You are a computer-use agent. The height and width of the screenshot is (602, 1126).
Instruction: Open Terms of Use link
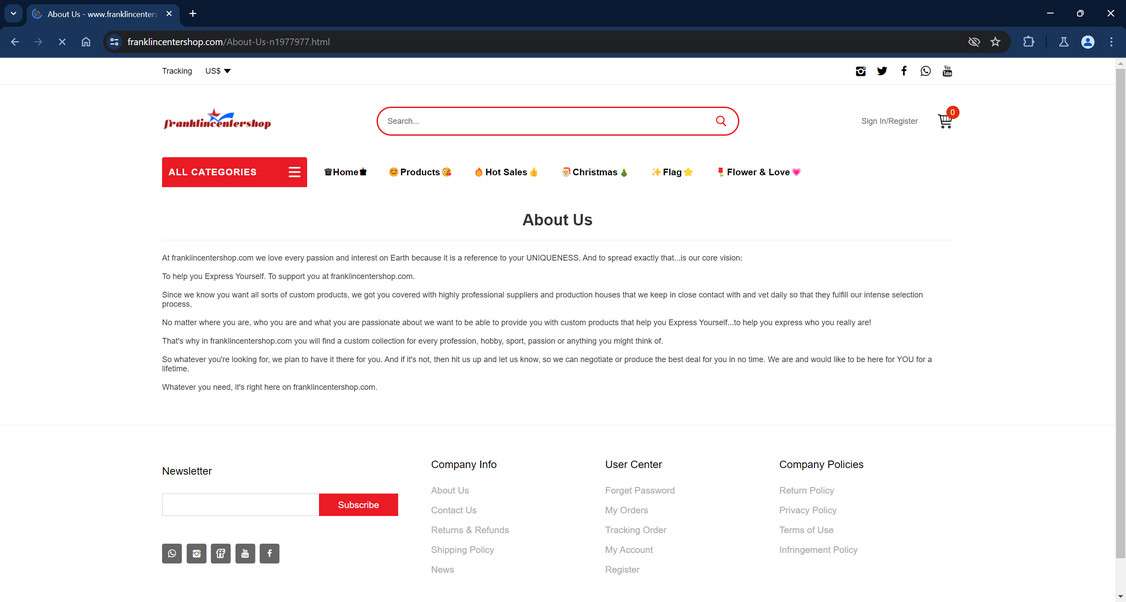point(806,529)
